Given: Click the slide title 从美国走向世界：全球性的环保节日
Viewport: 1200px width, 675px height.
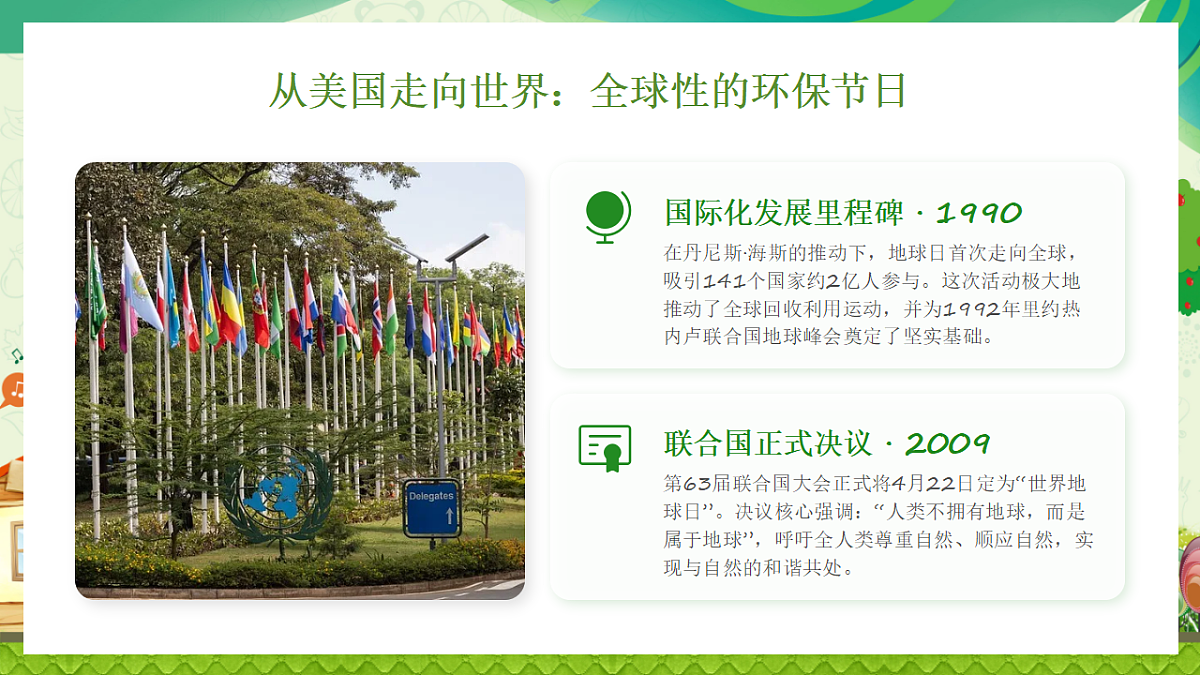Looking at the screenshot, I should (x=588, y=91).
